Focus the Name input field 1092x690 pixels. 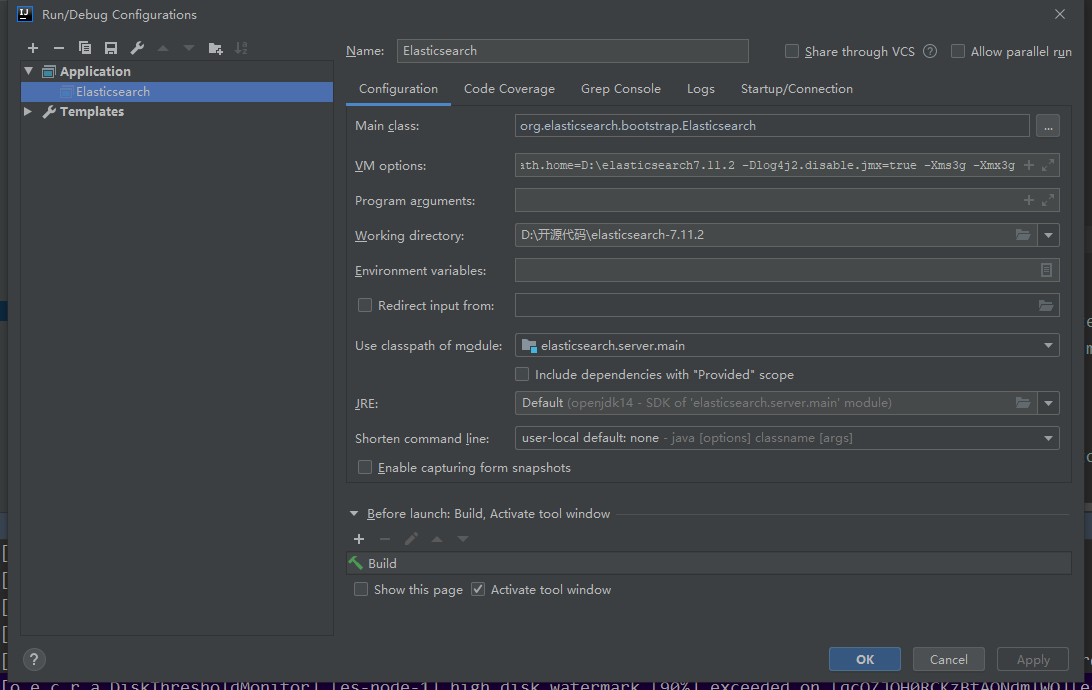tap(572, 51)
